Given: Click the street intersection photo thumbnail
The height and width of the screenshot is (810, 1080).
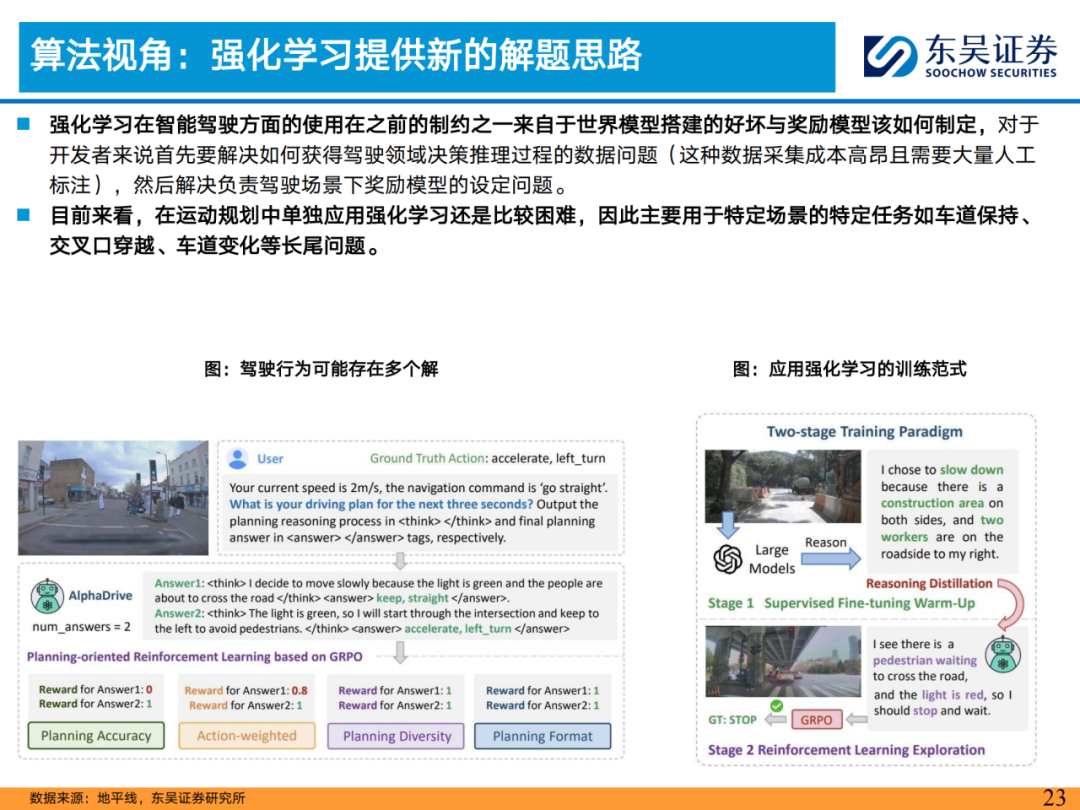Looking at the screenshot, I should [113, 498].
